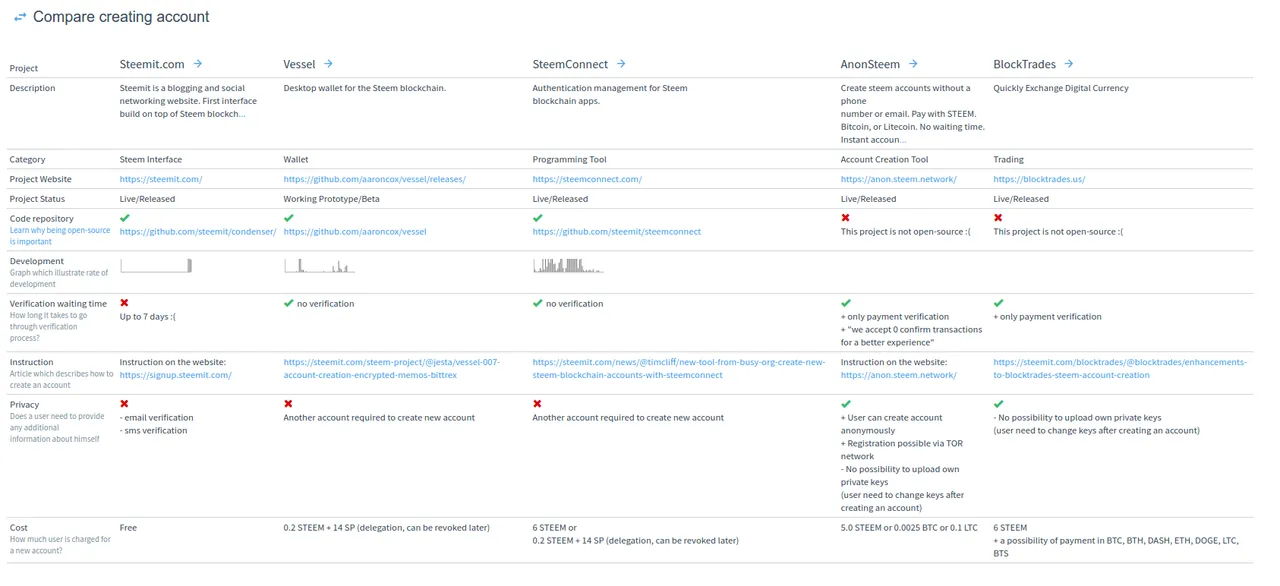Select the 'Trading' category cell
This screenshot has width=1280, height=586.
pyautogui.click(x=1008, y=159)
